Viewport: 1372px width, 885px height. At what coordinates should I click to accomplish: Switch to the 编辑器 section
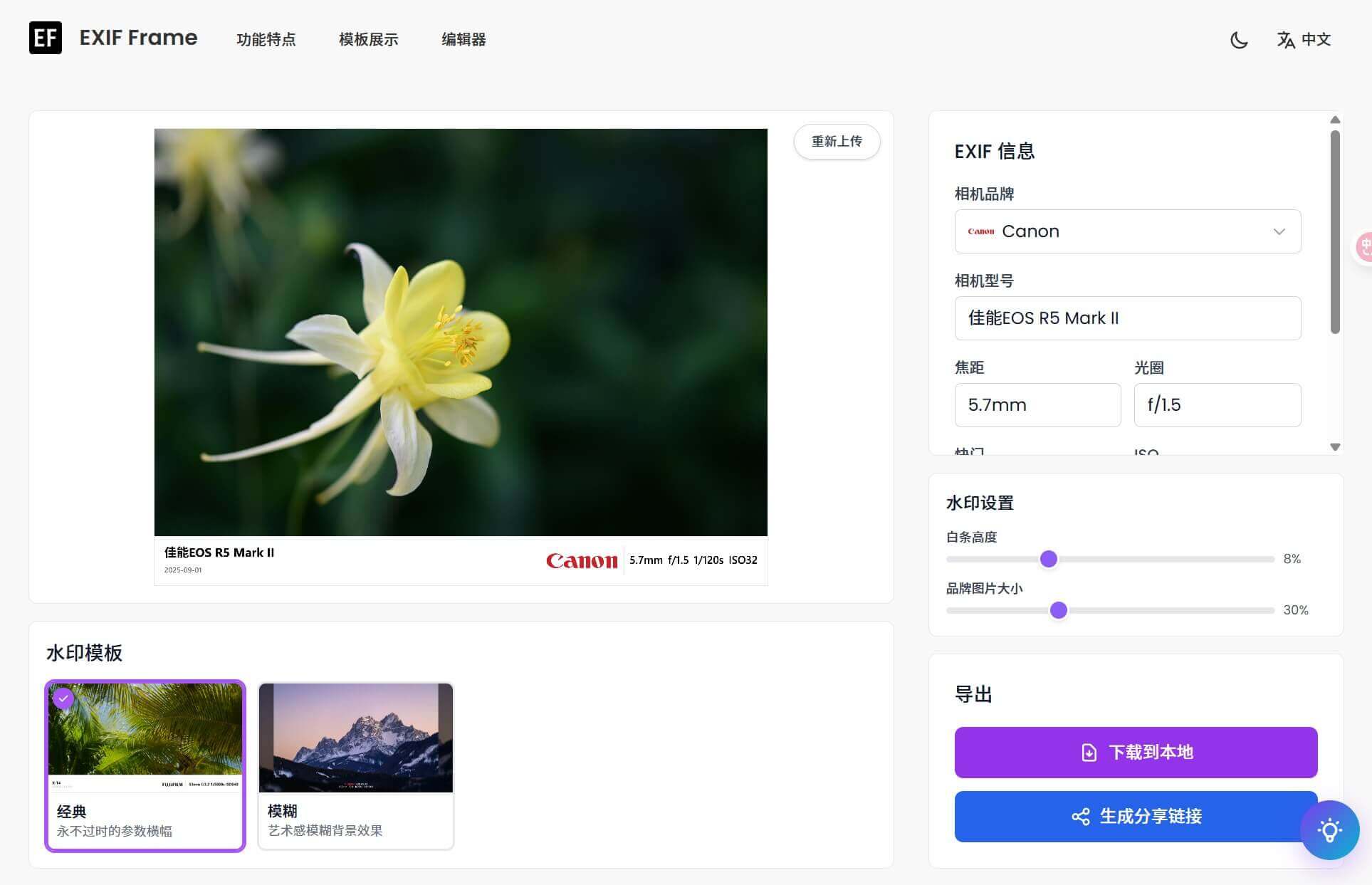[464, 40]
